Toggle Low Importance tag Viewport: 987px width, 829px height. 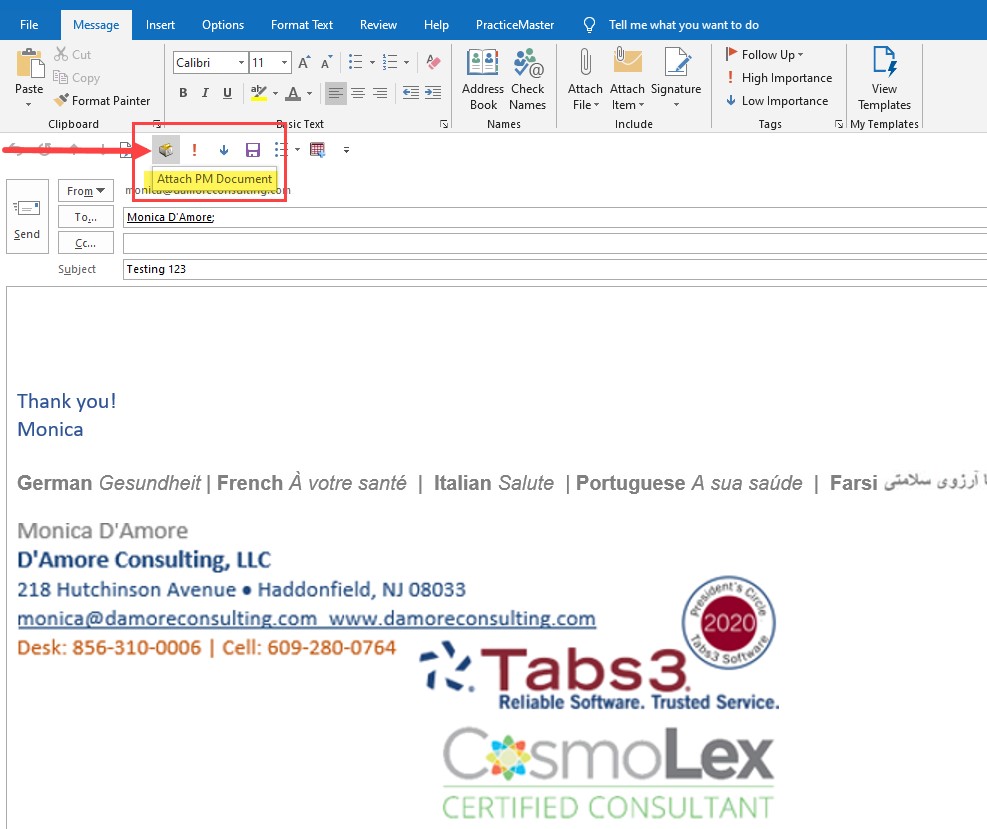click(776, 101)
